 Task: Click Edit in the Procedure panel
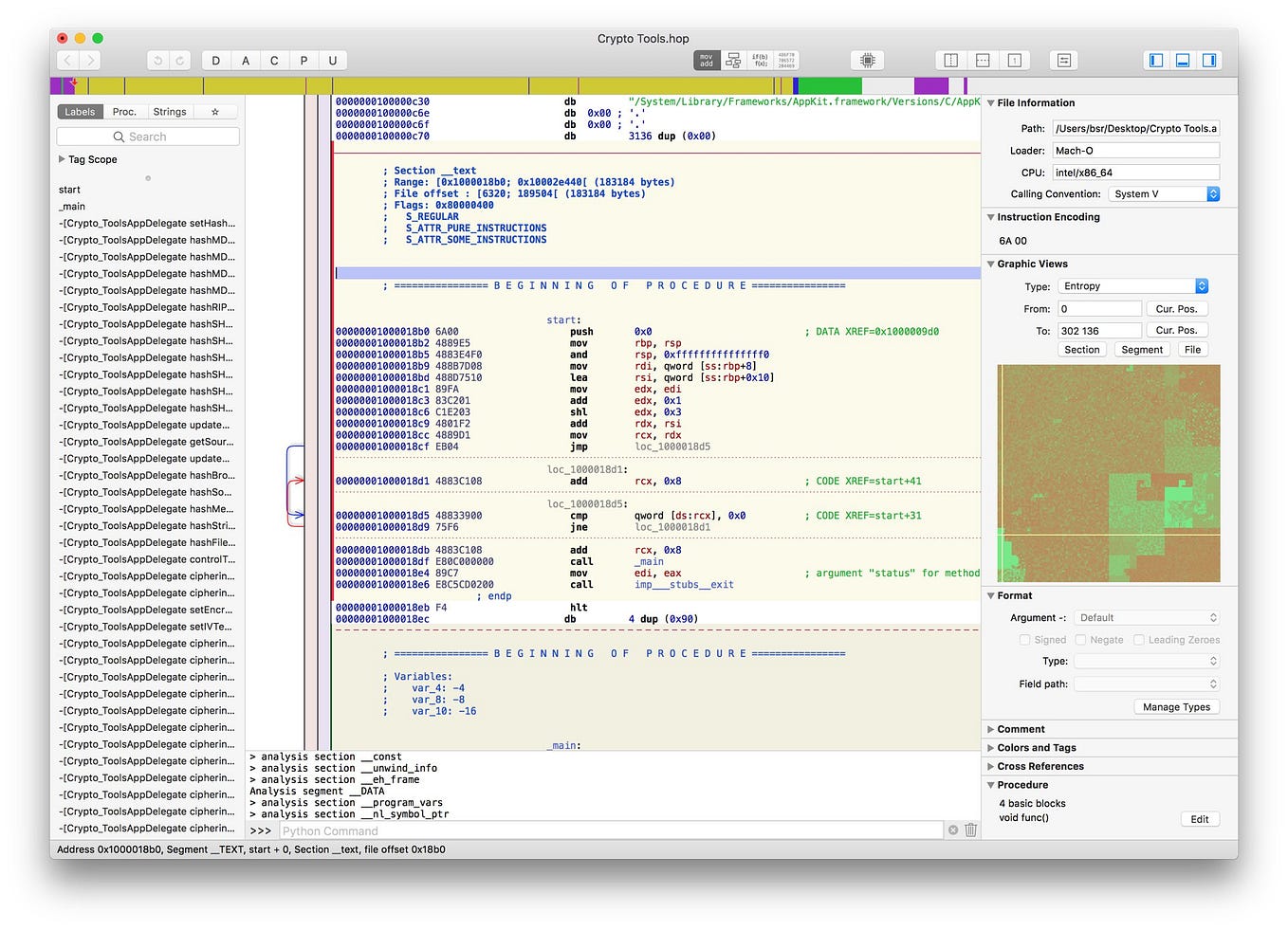point(1199,818)
